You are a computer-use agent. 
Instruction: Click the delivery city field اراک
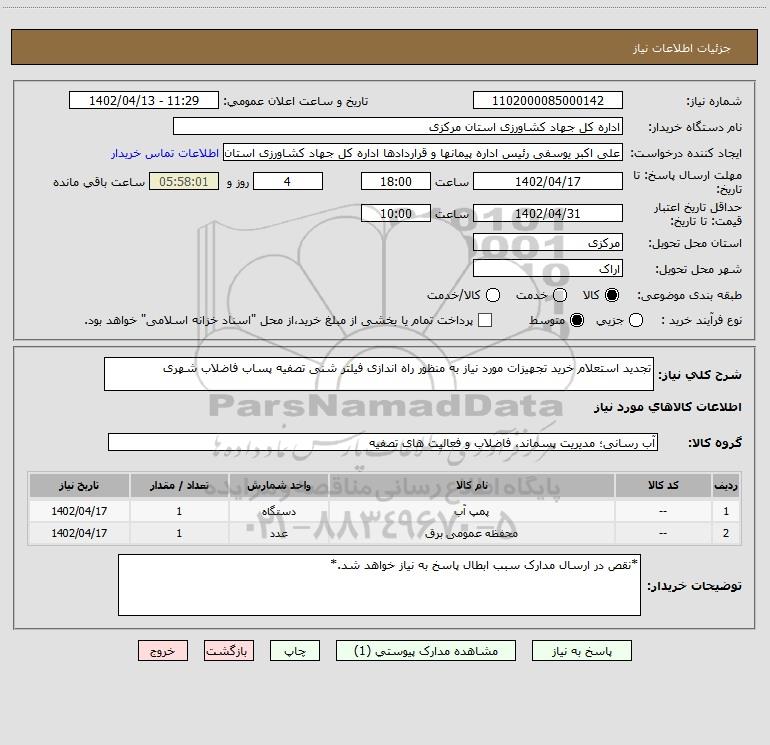[x=548, y=269]
